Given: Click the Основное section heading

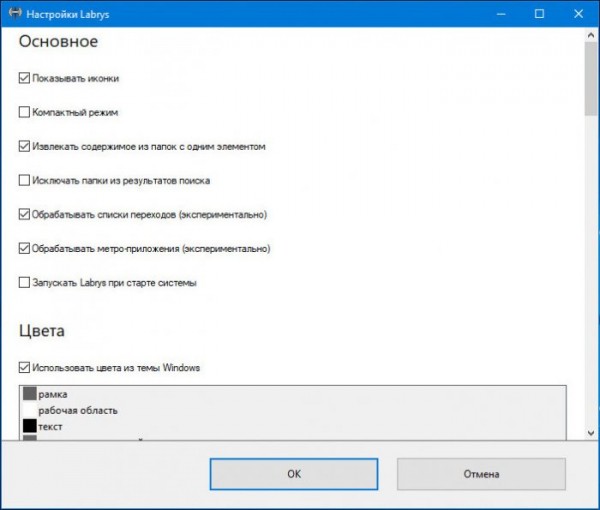Looking at the screenshot, I should (59, 41).
